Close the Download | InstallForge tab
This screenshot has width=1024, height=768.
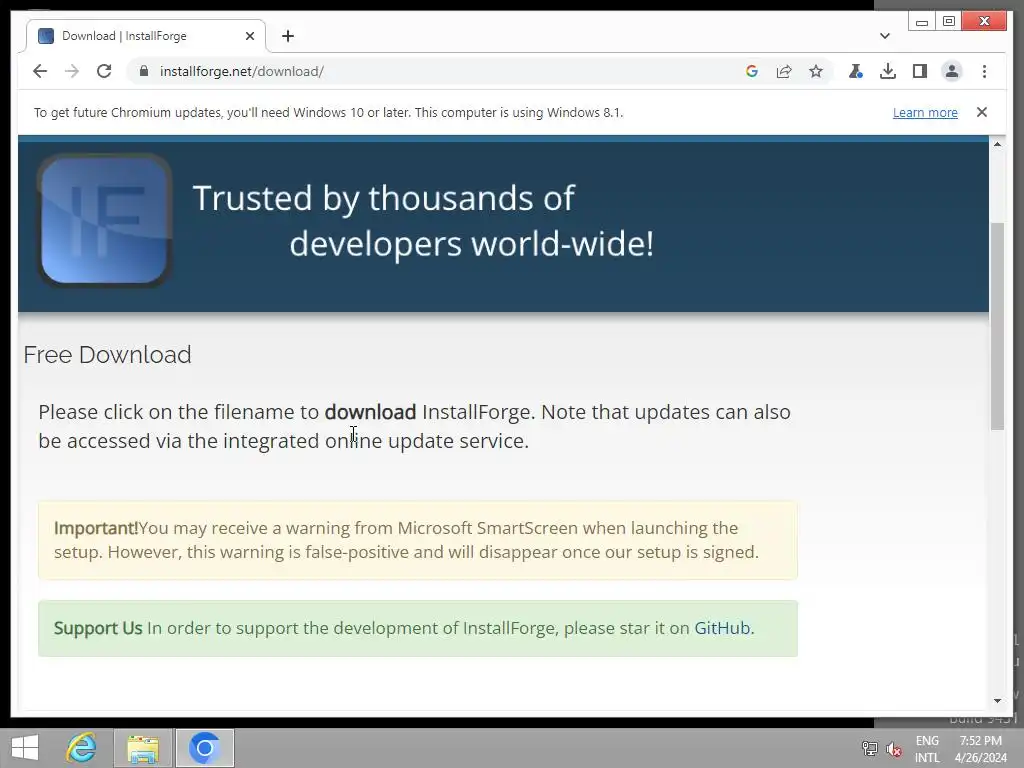(x=249, y=36)
